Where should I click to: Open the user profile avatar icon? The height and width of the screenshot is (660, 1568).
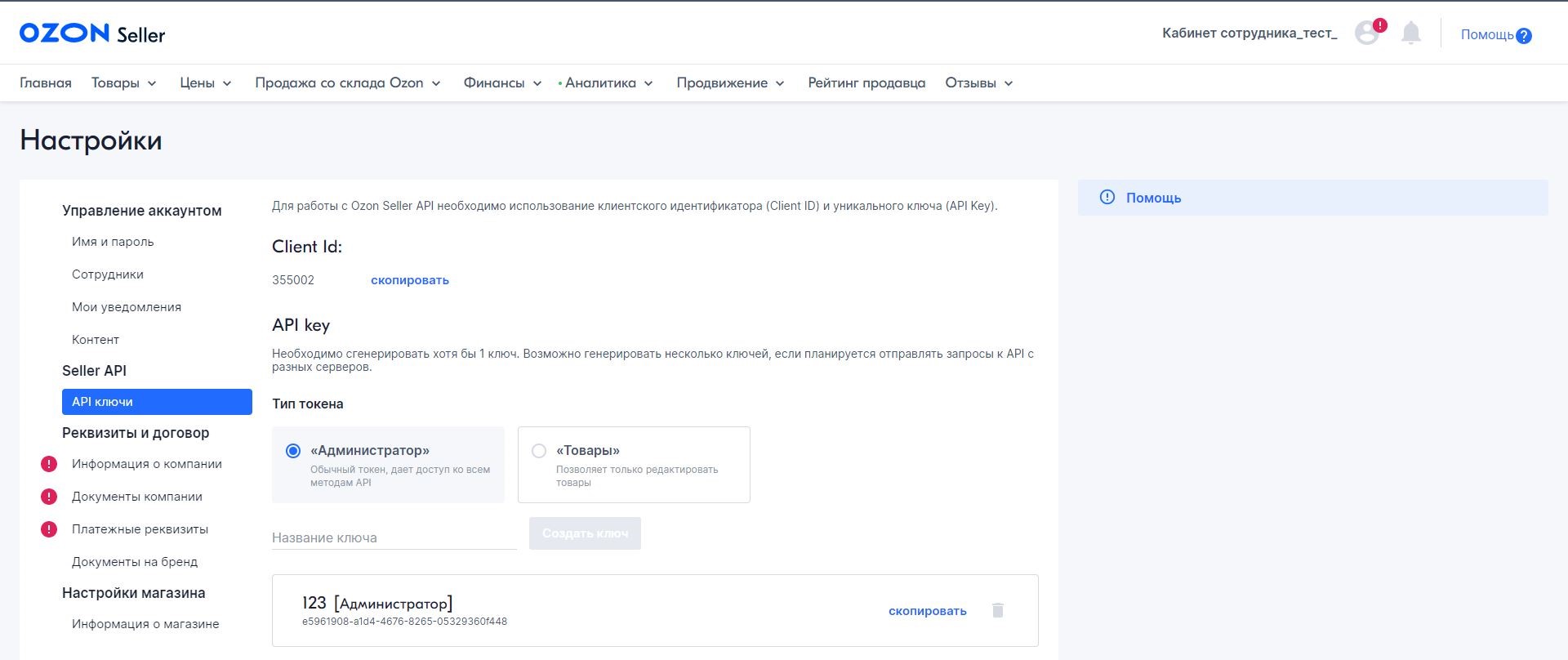point(1366,33)
